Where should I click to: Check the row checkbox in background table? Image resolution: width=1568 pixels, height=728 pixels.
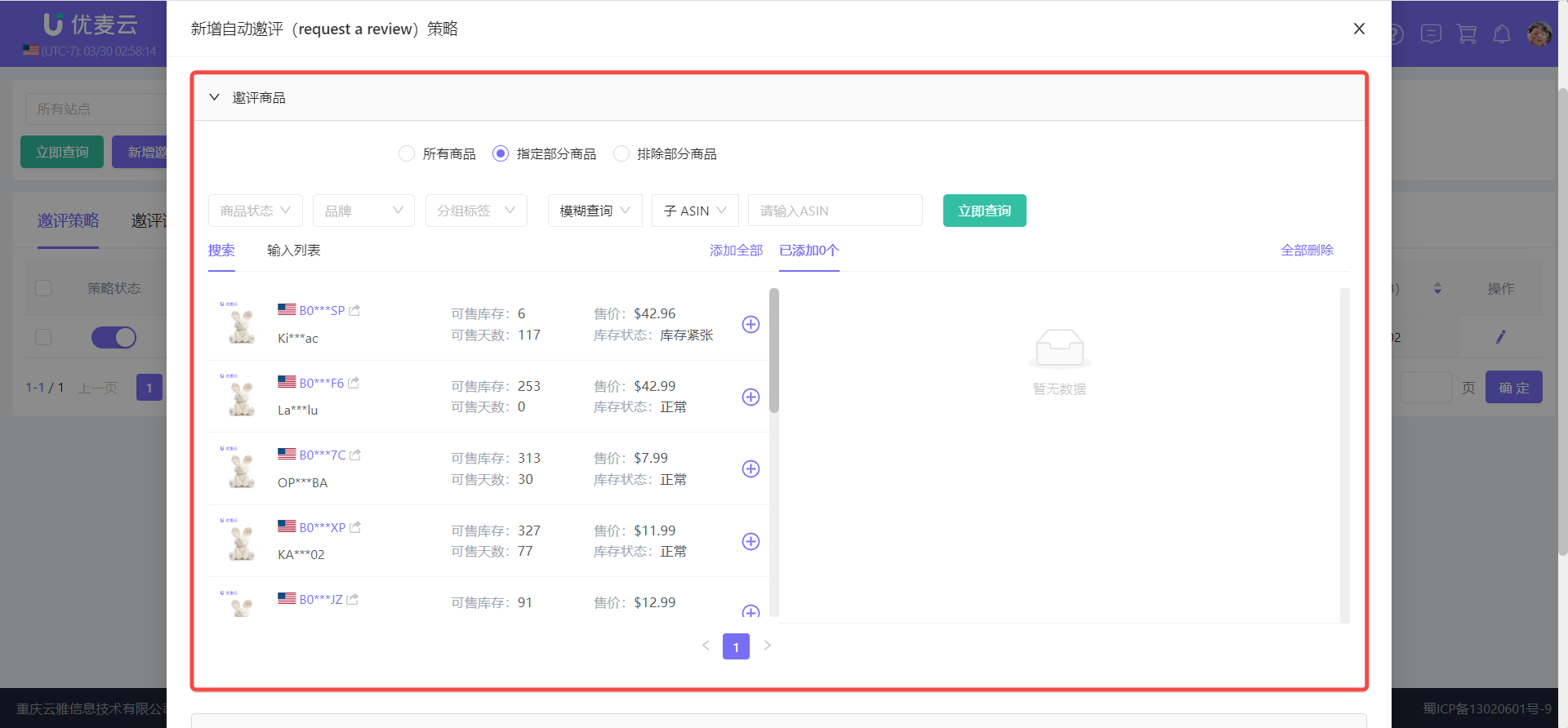point(43,337)
